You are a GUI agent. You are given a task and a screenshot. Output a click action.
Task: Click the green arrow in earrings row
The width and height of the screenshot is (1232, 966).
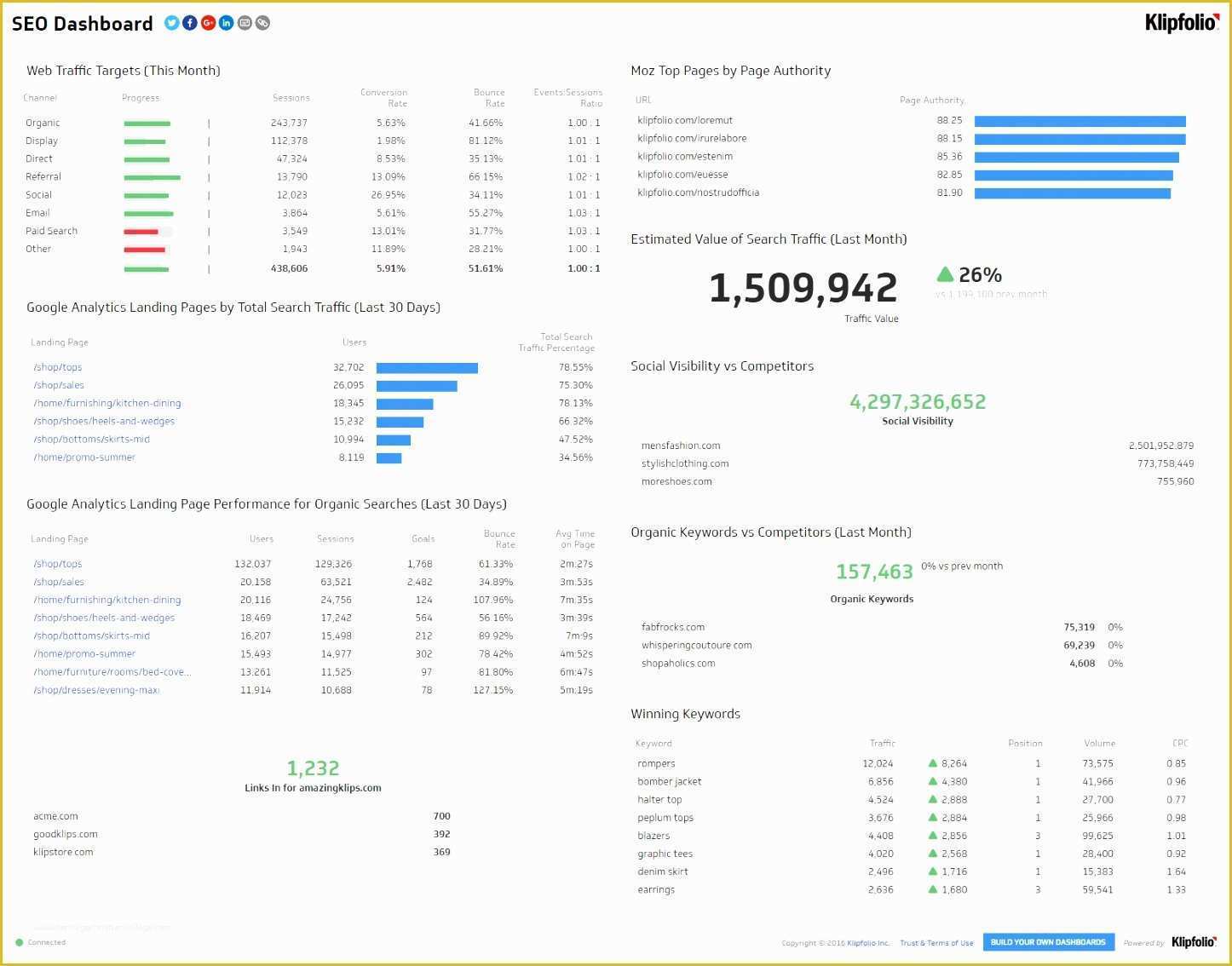[933, 889]
